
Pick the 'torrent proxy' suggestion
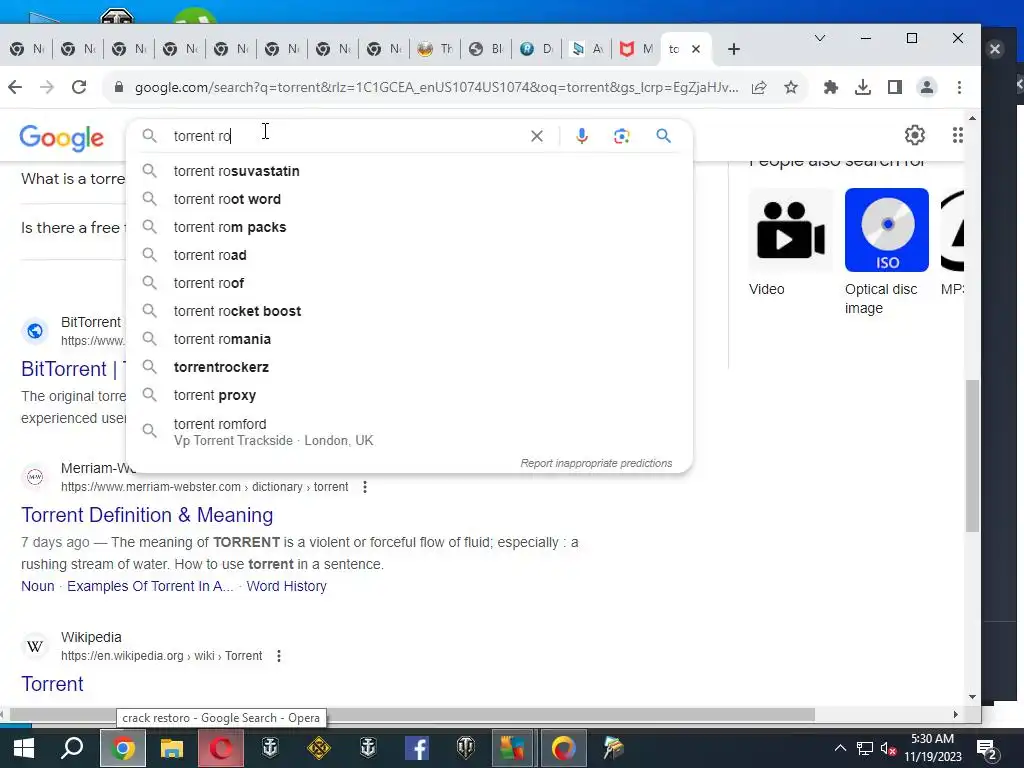point(409,396)
